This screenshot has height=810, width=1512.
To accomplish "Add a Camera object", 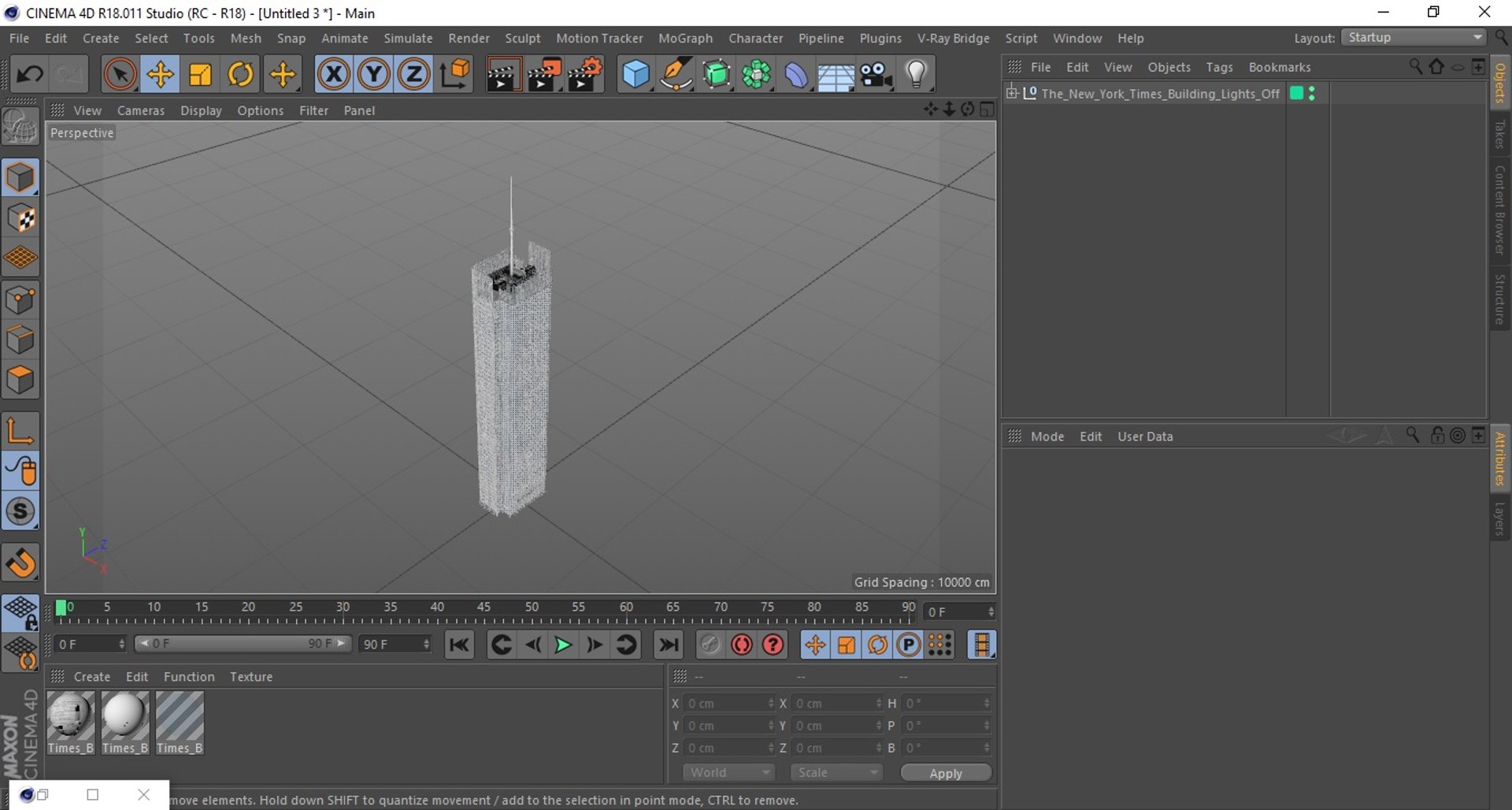I will click(x=876, y=75).
